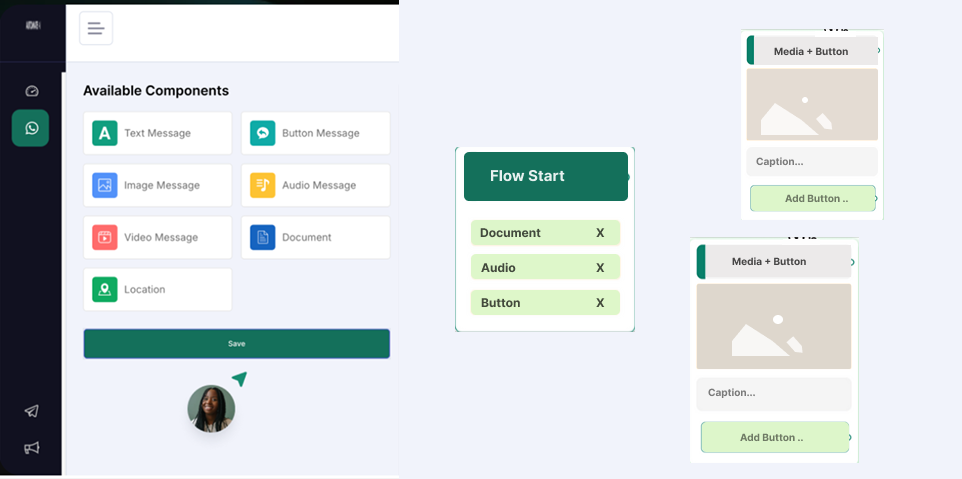Screen dimensions: 962x479
Task: Select the WhatsApp icon in sidebar
Action: [31, 128]
